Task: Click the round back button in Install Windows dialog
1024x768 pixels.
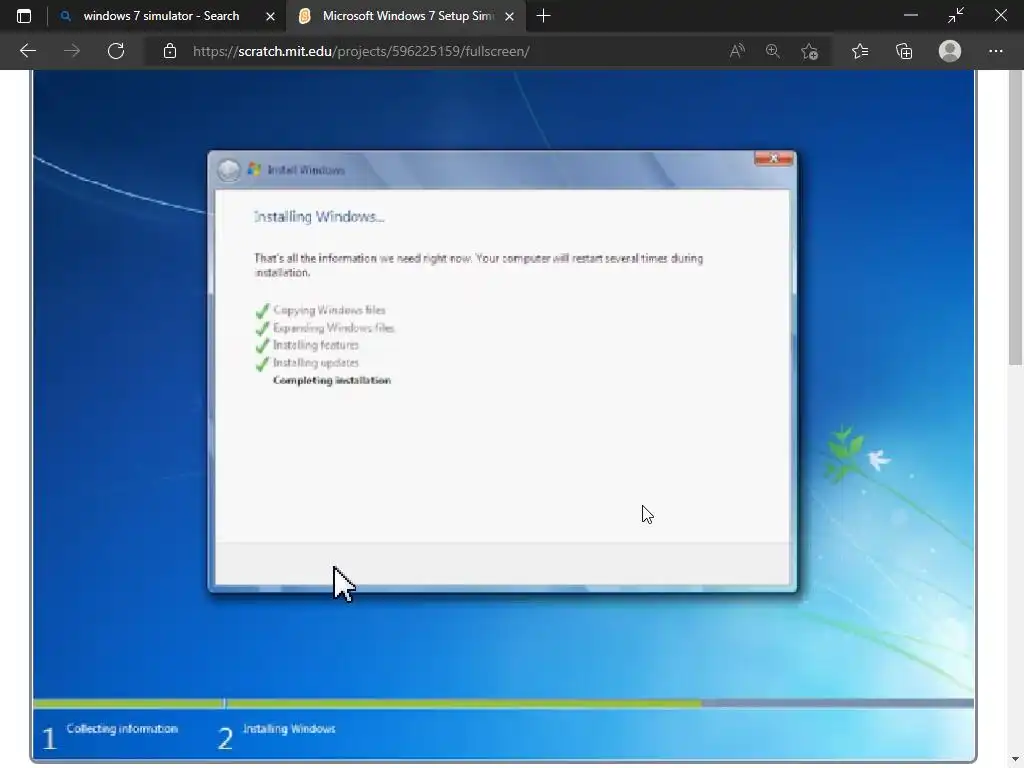Action: pos(229,170)
